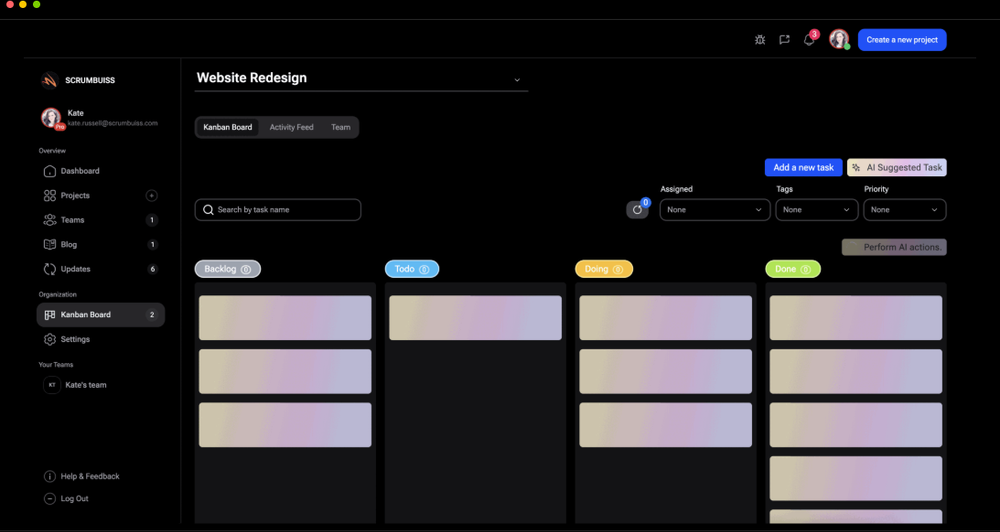Open the user avatar in the top bar

(839, 39)
